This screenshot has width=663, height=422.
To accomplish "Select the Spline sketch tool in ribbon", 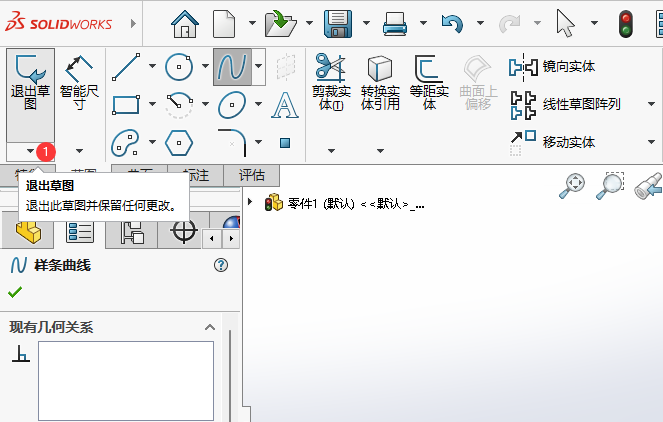I will (232, 66).
